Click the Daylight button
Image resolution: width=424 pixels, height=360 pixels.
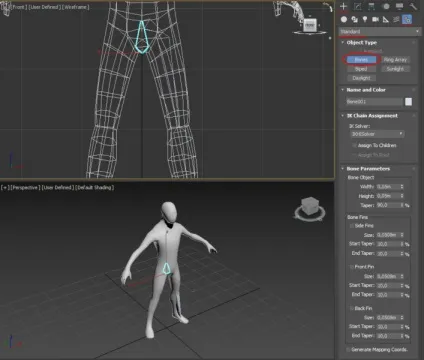(361, 78)
